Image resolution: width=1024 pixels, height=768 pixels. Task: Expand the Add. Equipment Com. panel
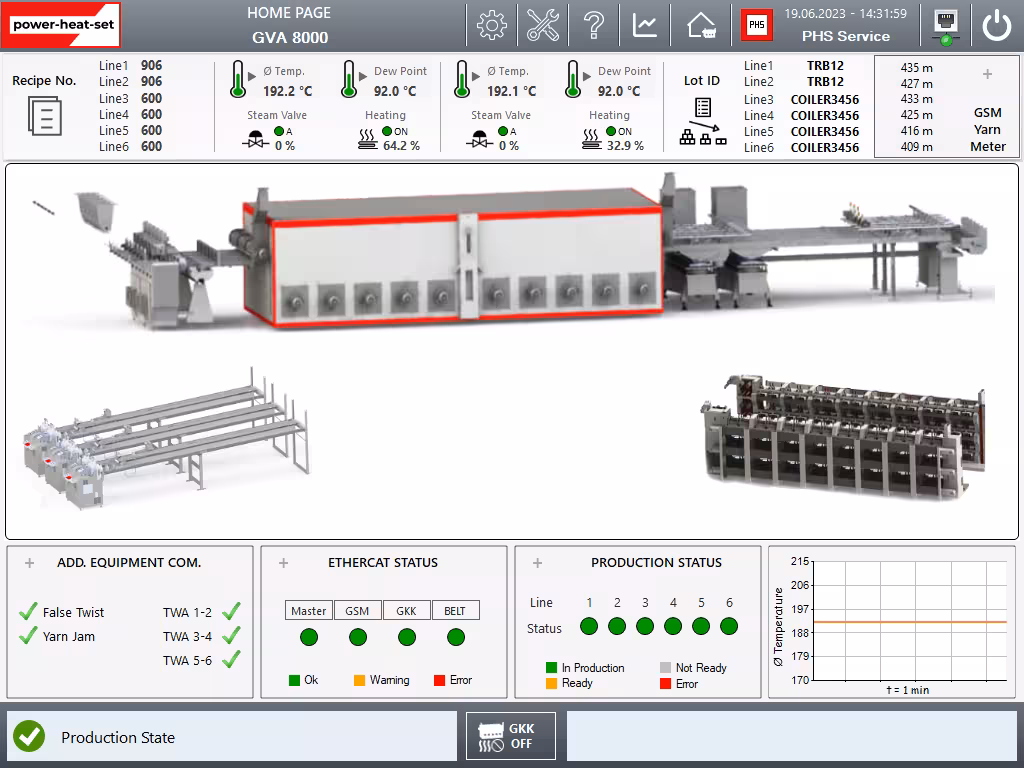(29, 563)
